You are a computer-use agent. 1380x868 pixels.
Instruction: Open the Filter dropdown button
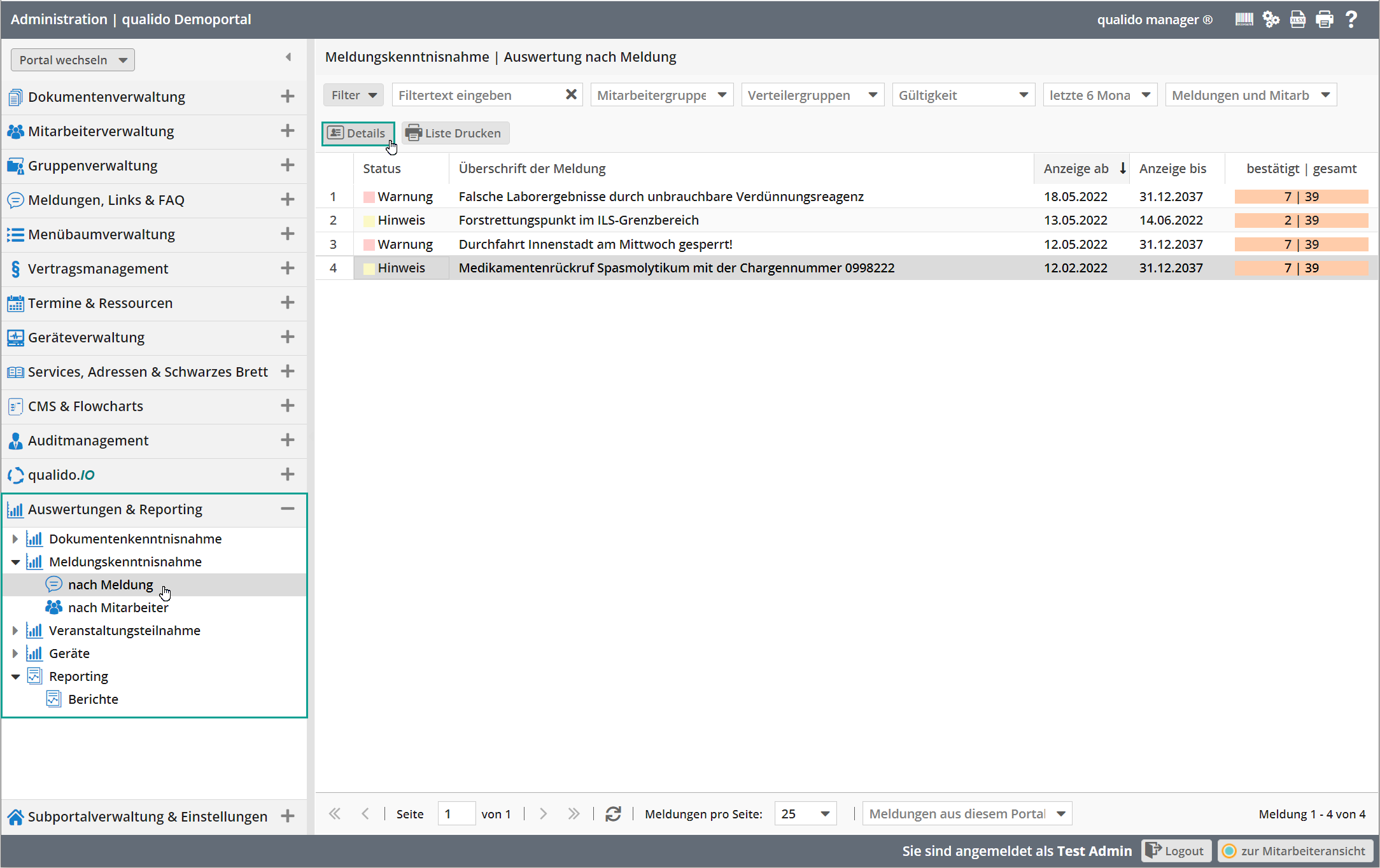[353, 95]
